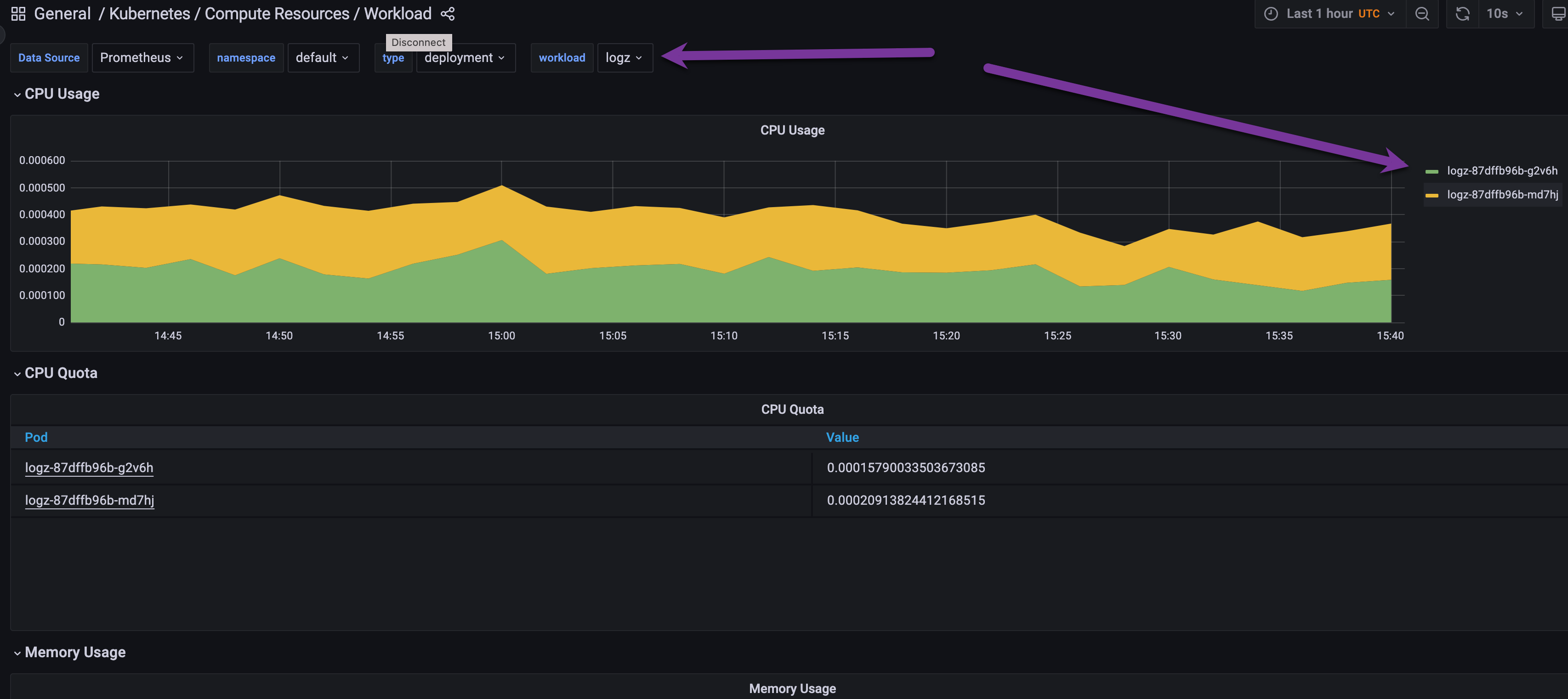1568x699 pixels.
Task: Refresh the dashboard using the refresh icon
Action: [x=1463, y=13]
